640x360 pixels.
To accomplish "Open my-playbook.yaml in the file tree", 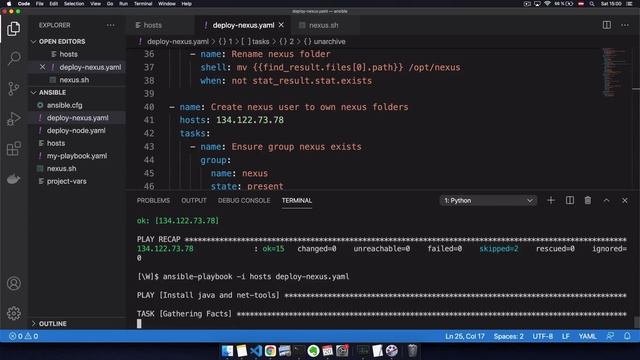I will pyautogui.click(x=77, y=156).
